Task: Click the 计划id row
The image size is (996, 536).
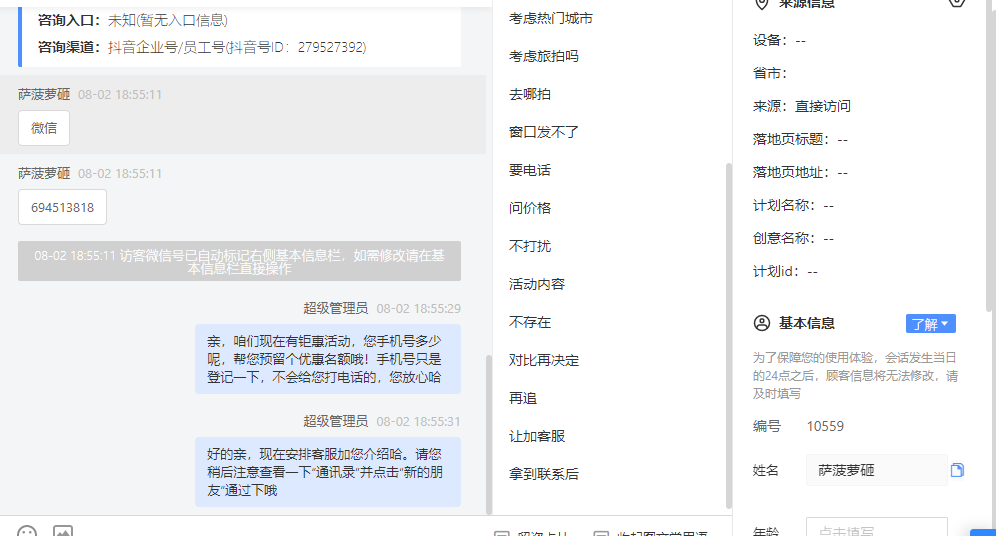Action: pos(786,271)
